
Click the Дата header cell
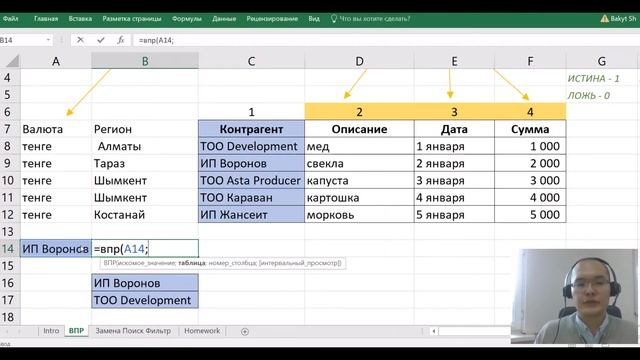pyautogui.click(x=454, y=129)
